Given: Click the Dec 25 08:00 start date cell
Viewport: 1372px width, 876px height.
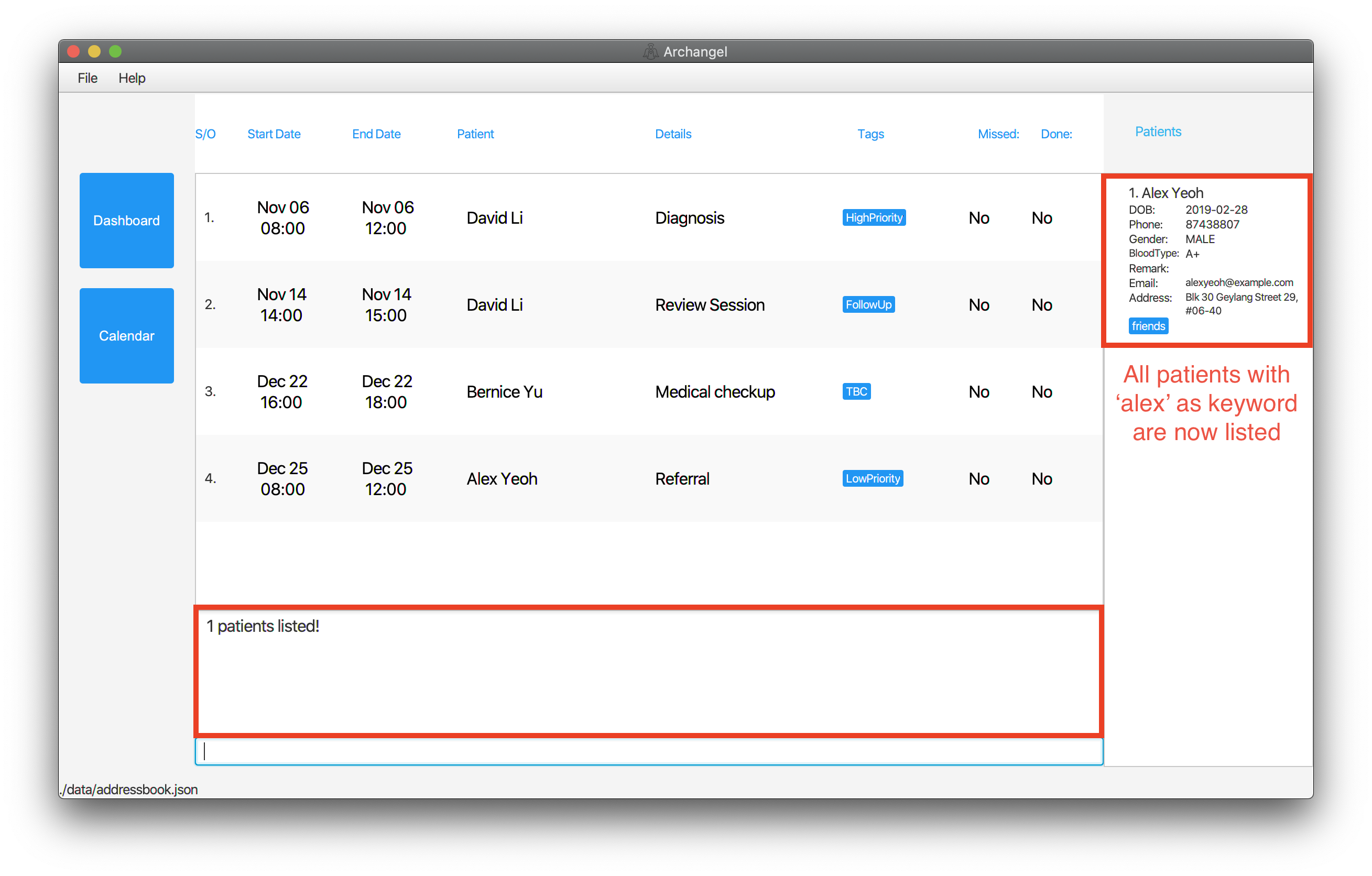Looking at the screenshot, I should (x=282, y=479).
